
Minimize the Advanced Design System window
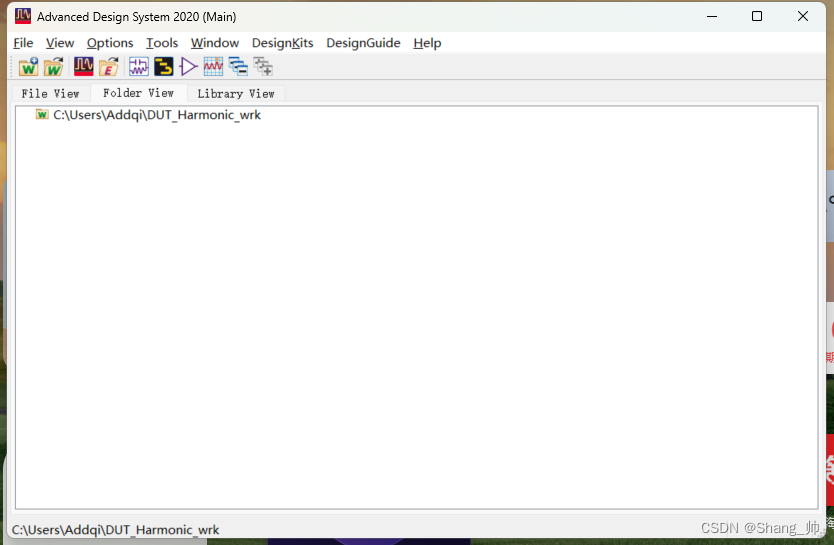tap(712, 16)
